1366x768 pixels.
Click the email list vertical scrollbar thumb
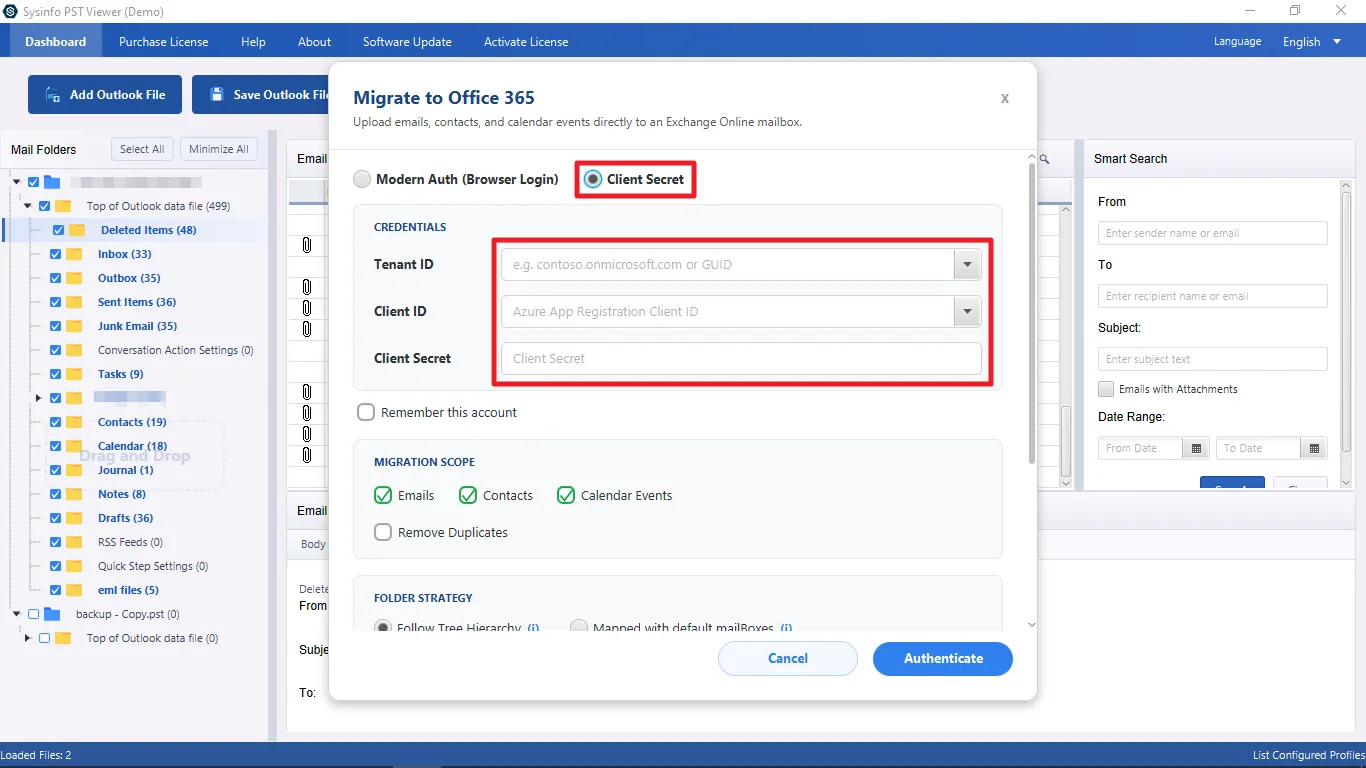[1065, 440]
